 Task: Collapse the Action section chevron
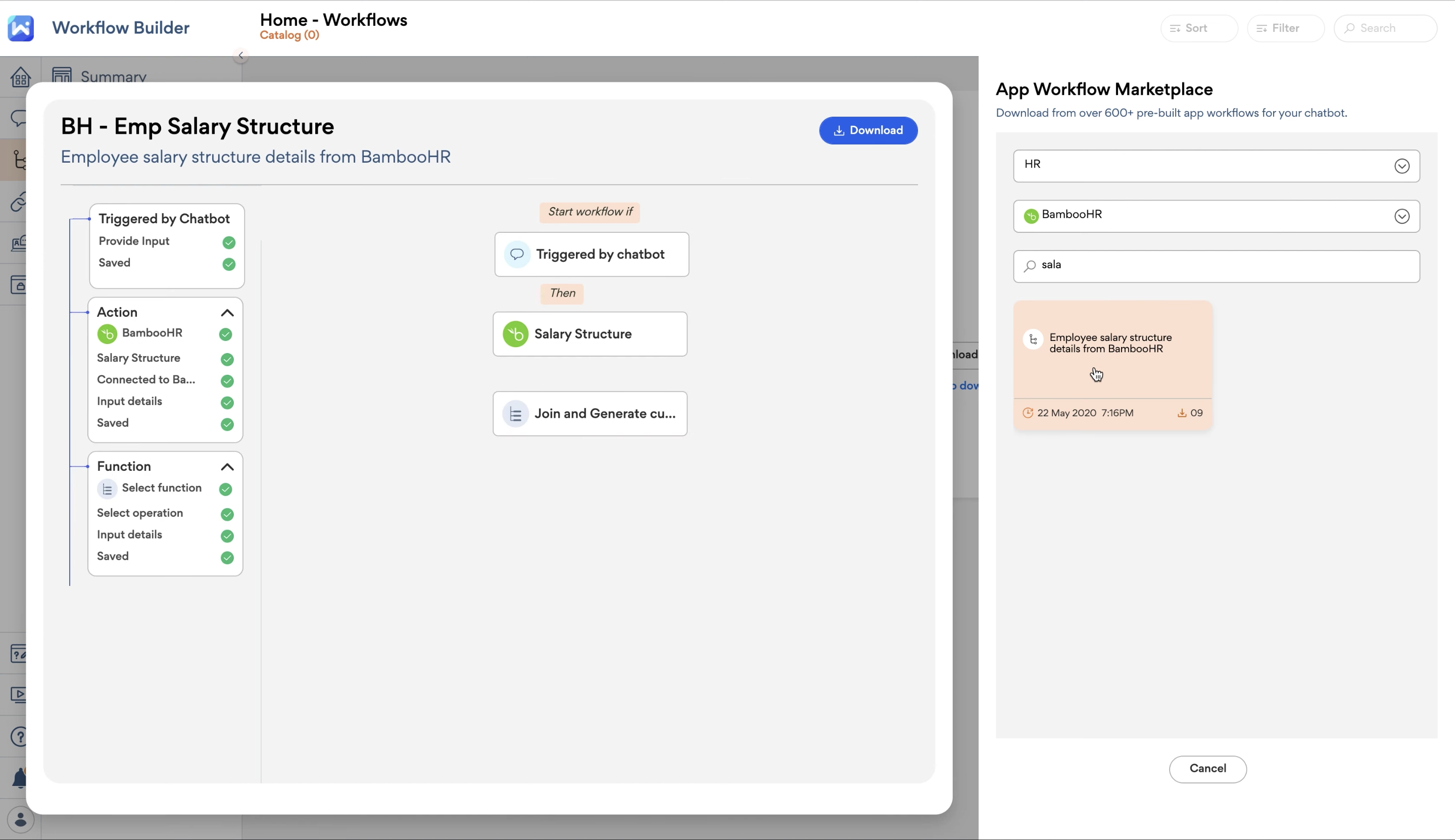pyautogui.click(x=227, y=313)
